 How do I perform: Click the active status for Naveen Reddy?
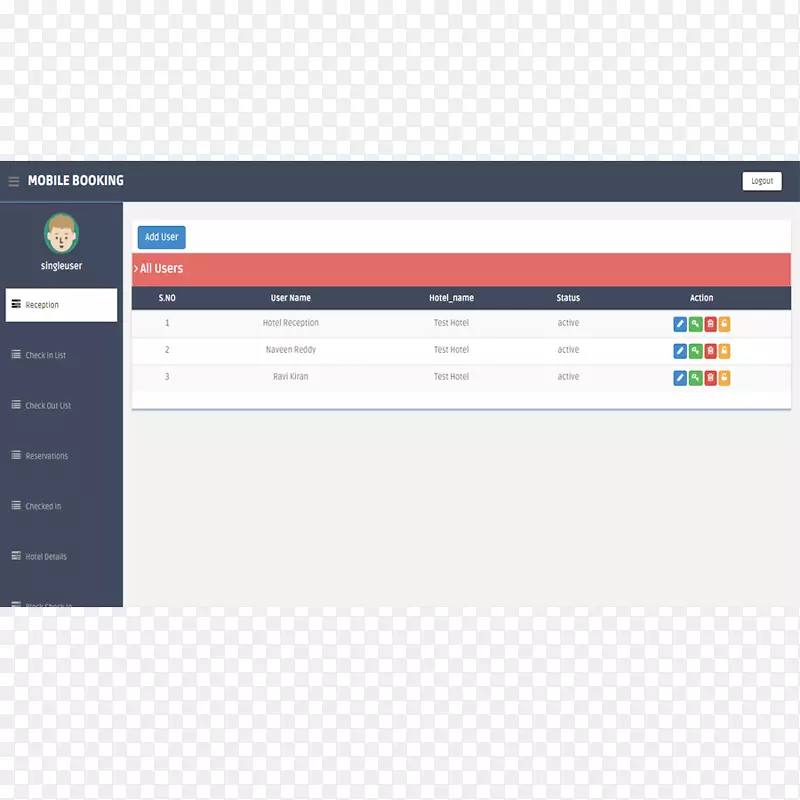coord(568,350)
